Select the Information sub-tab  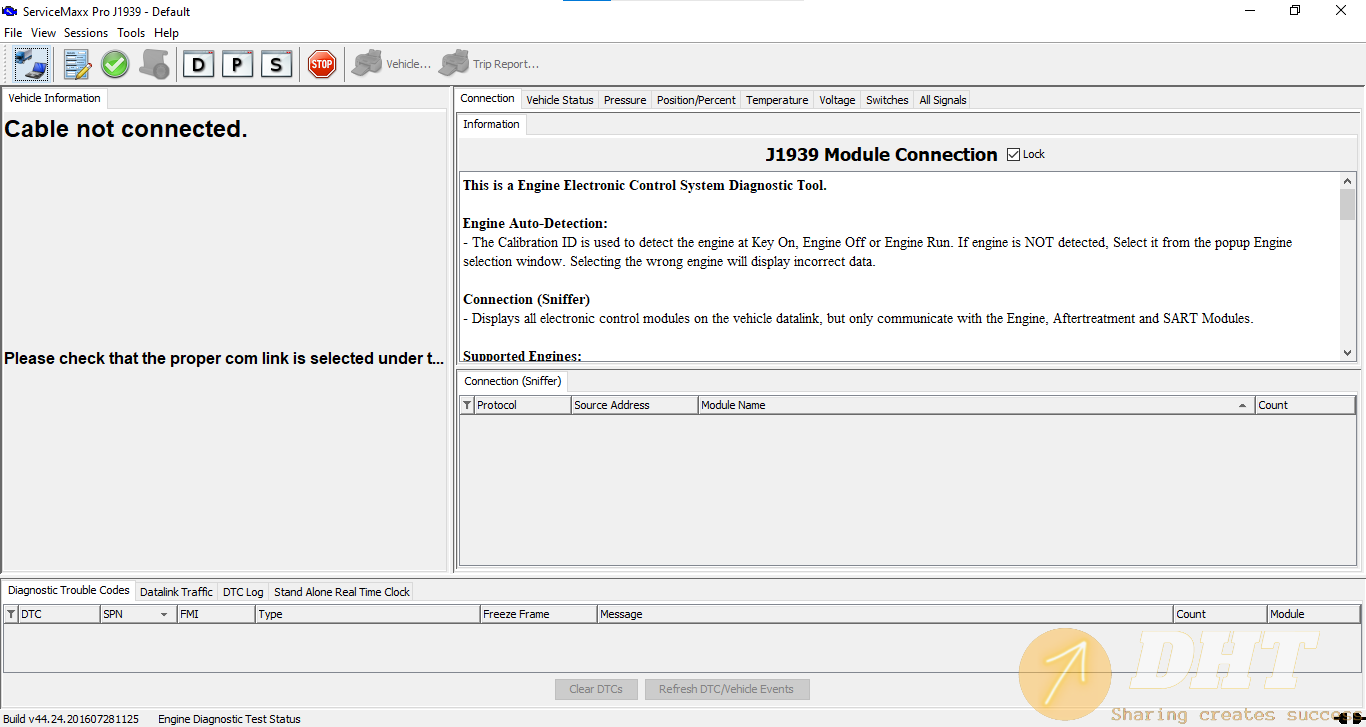point(491,124)
